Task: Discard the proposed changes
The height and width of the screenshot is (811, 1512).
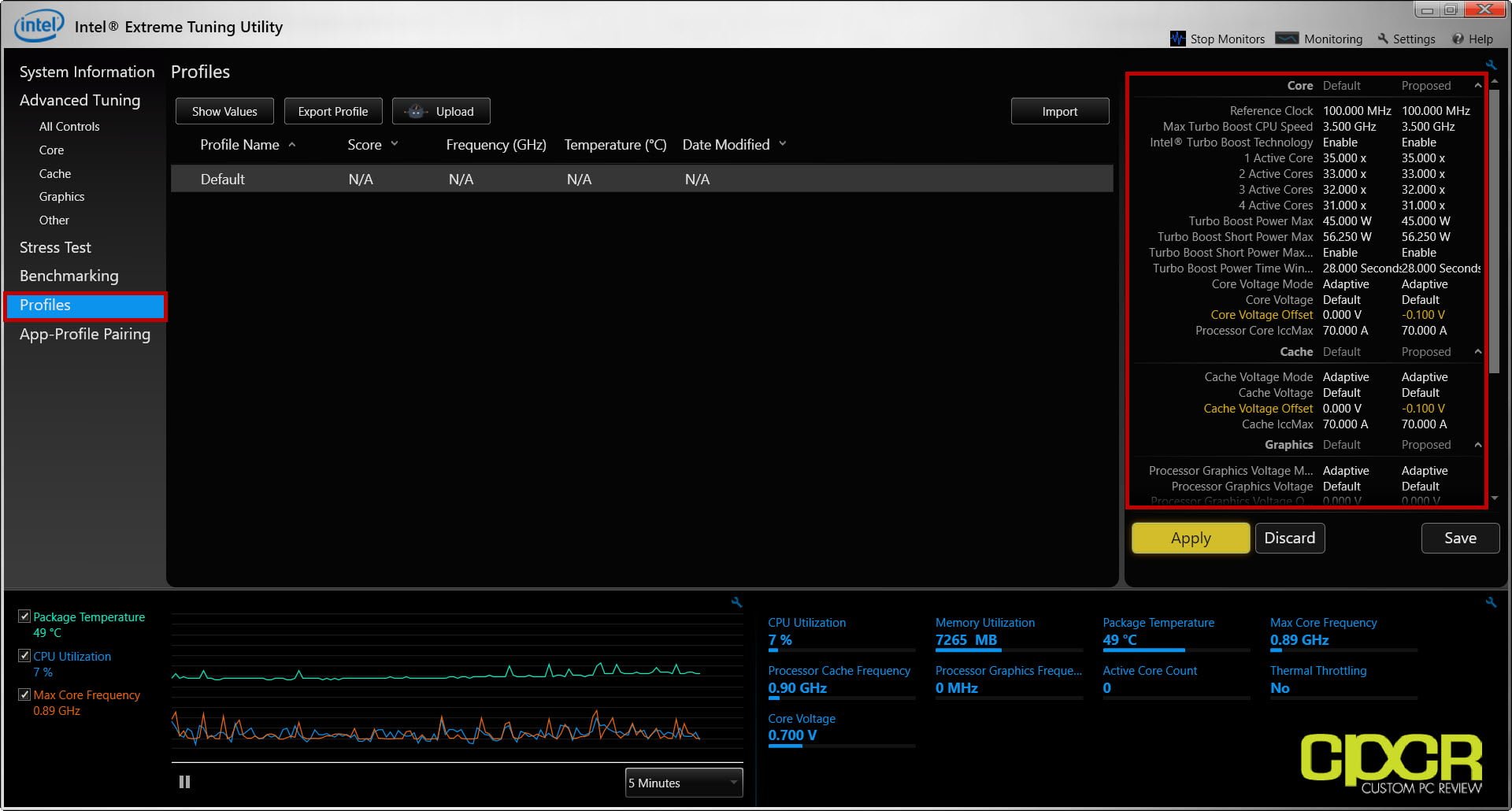Action: pos(1290,538)
